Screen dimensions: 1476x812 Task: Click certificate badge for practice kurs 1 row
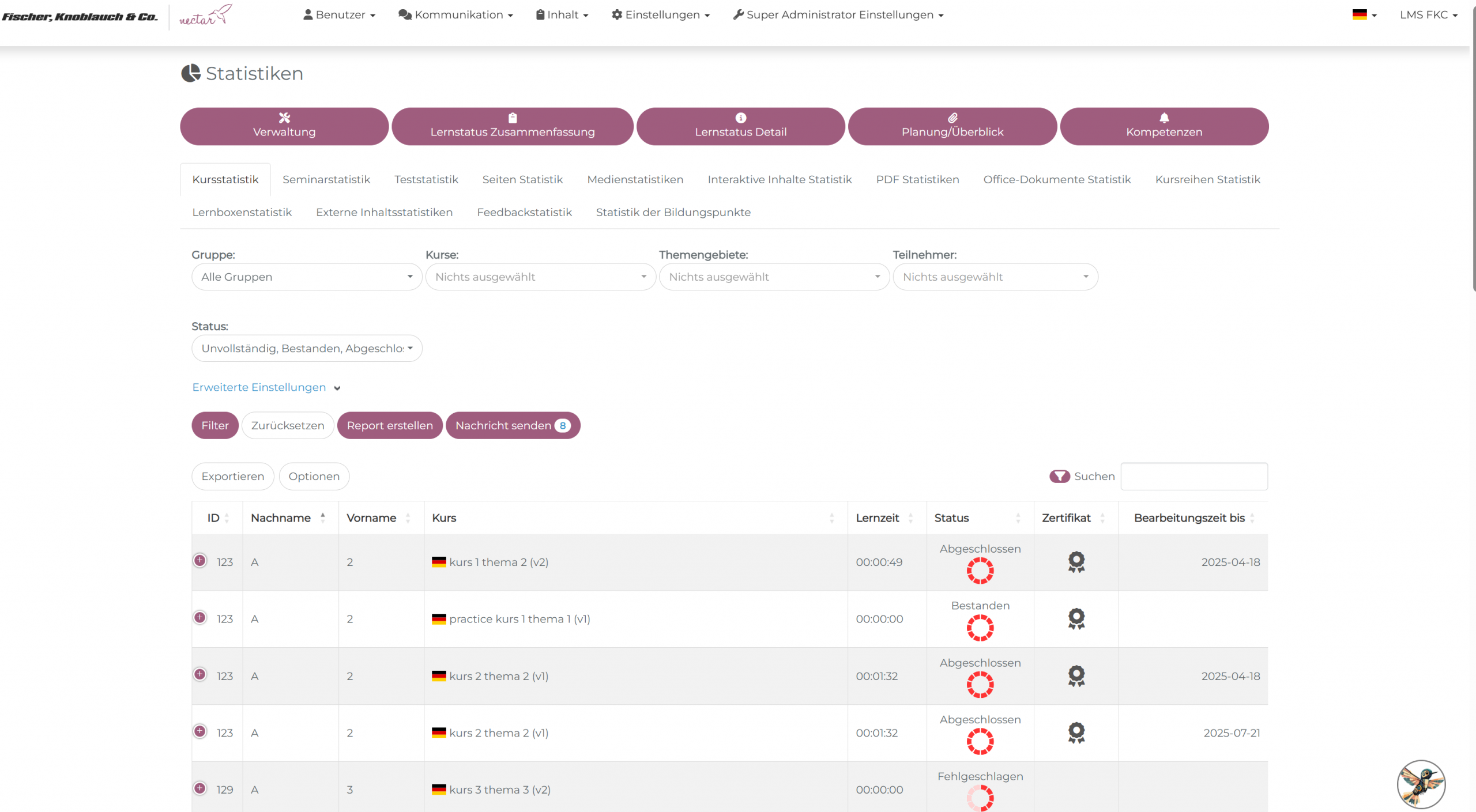pyautogui.click(x=1076, y=618)
